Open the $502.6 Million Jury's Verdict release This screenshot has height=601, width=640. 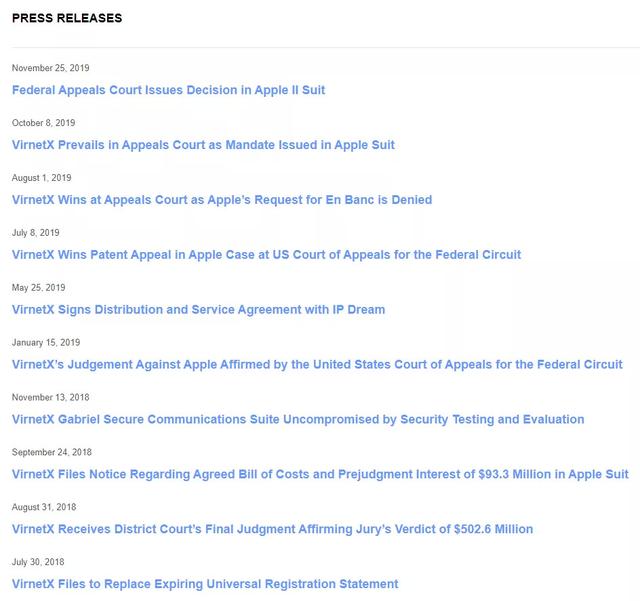(272, 529)
